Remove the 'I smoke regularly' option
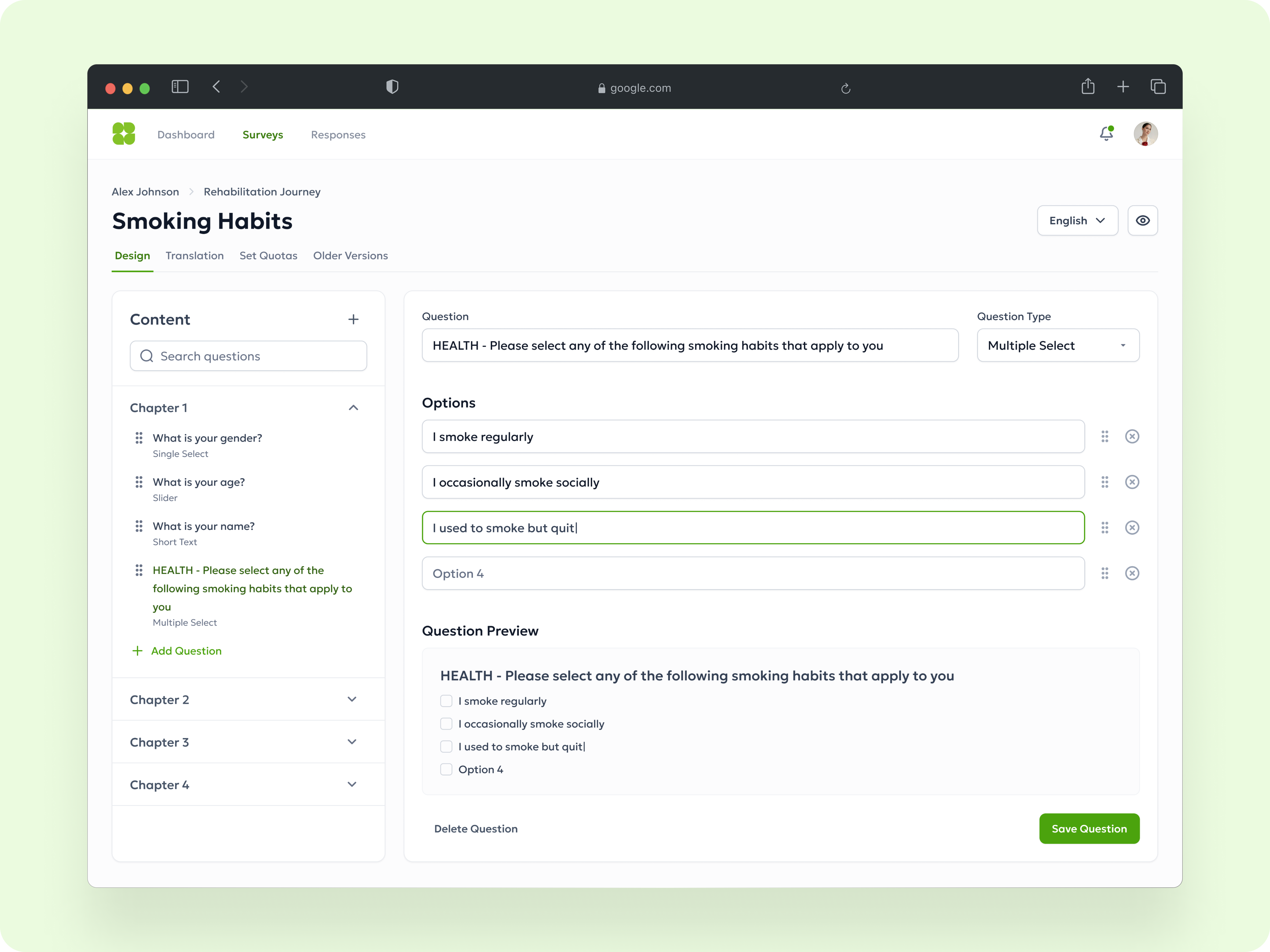This screenshot has height=952, width=1270. 1132,436
